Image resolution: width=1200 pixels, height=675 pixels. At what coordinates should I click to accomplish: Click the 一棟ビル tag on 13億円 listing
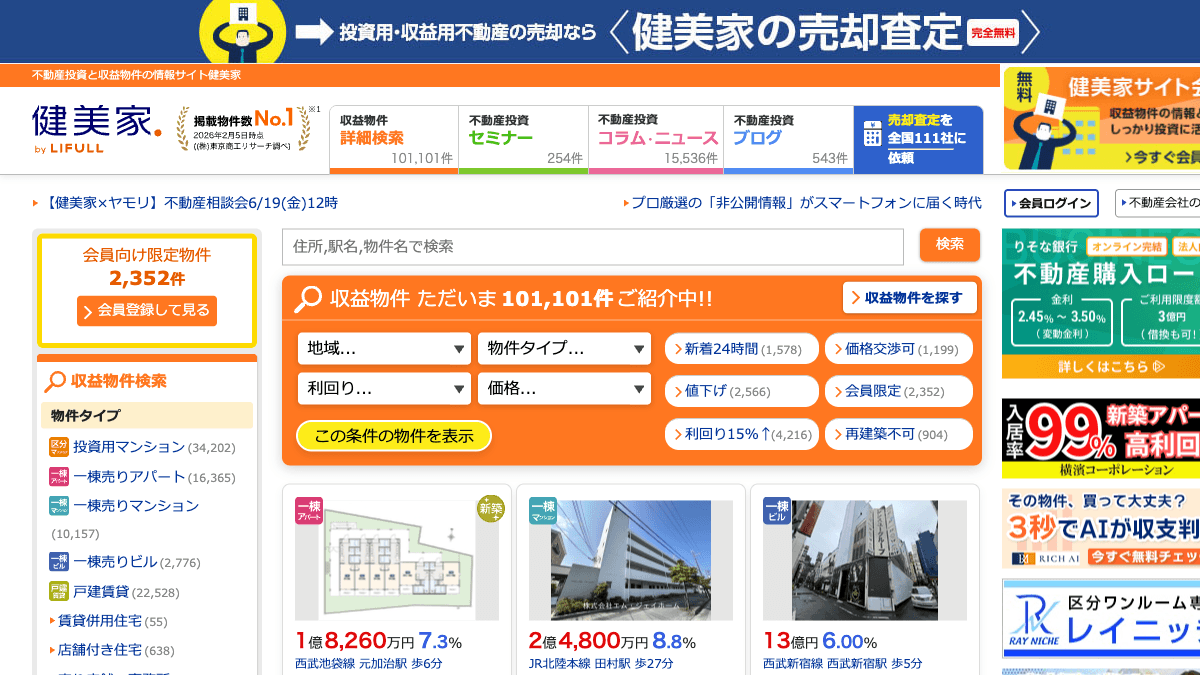point(777,511)
